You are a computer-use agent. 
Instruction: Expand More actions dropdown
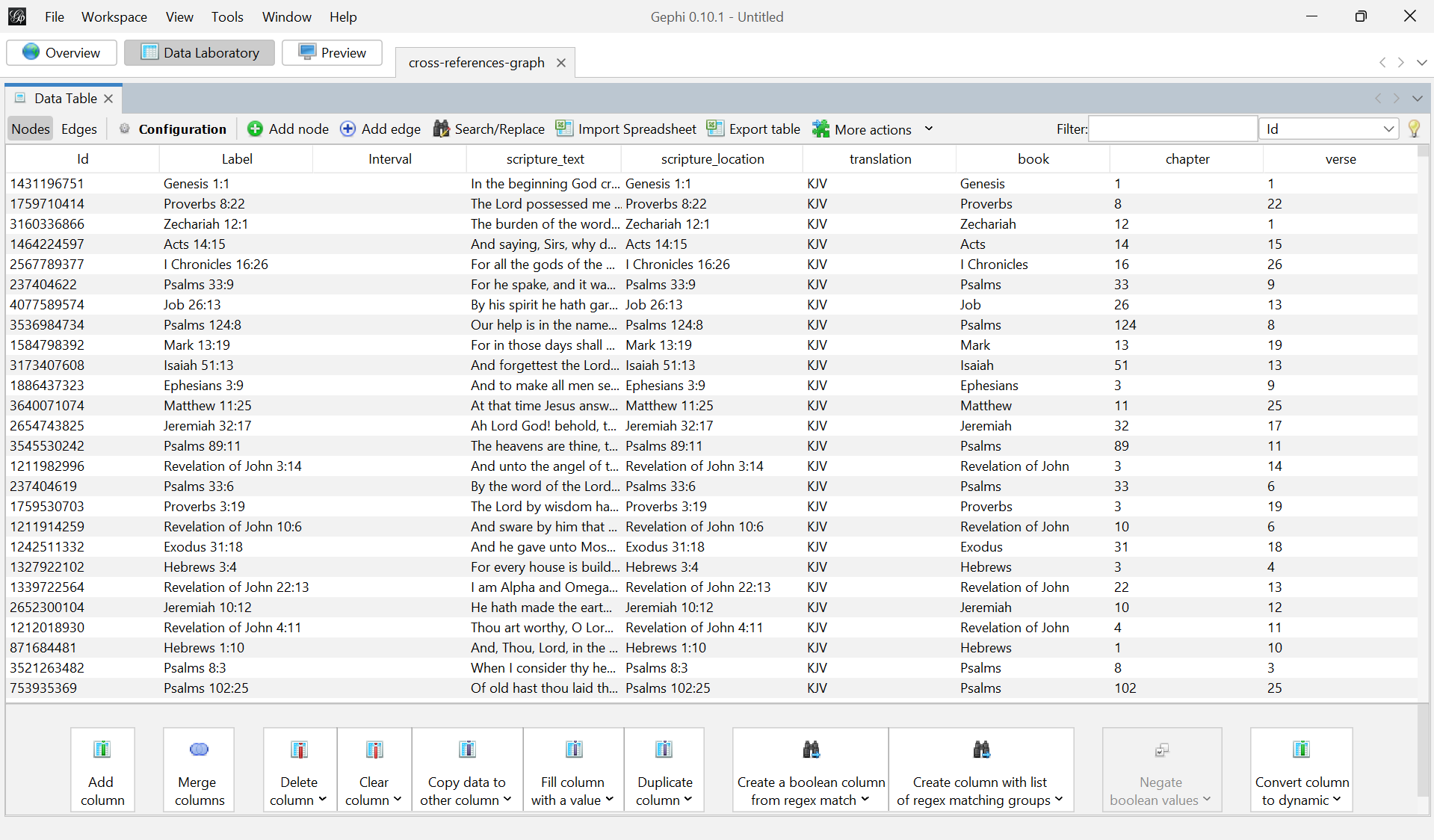(x=929, y=129)
